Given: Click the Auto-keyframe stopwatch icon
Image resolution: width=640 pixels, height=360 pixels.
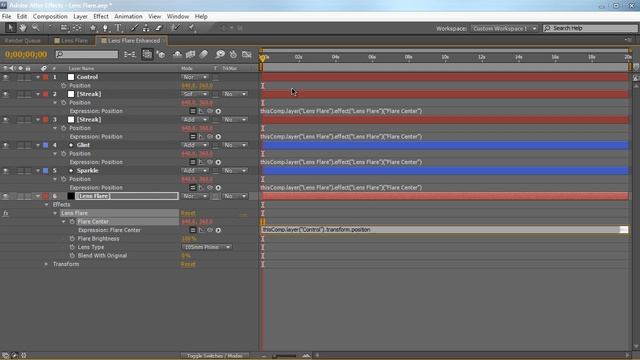Looking at the screenshot, I should [233, 54].
